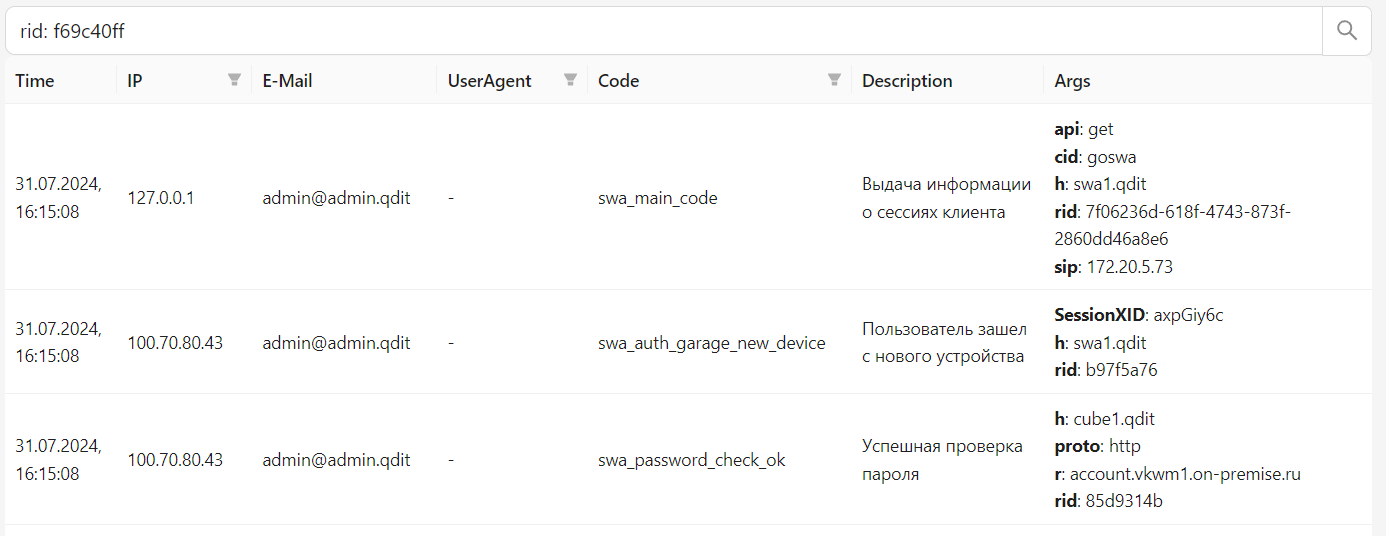Click the account.vkwm1.on-premise.ru argument value

pos(1185,474)
